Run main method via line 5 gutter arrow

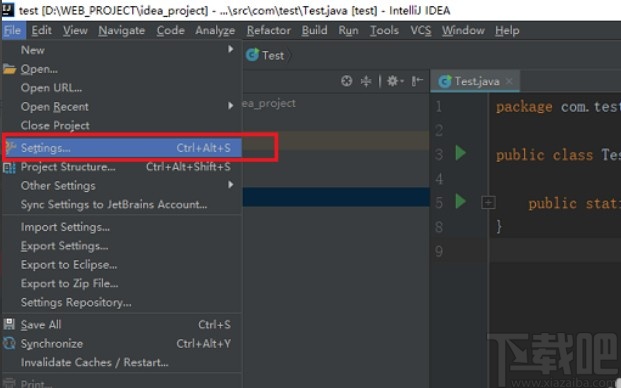[461, 202]
